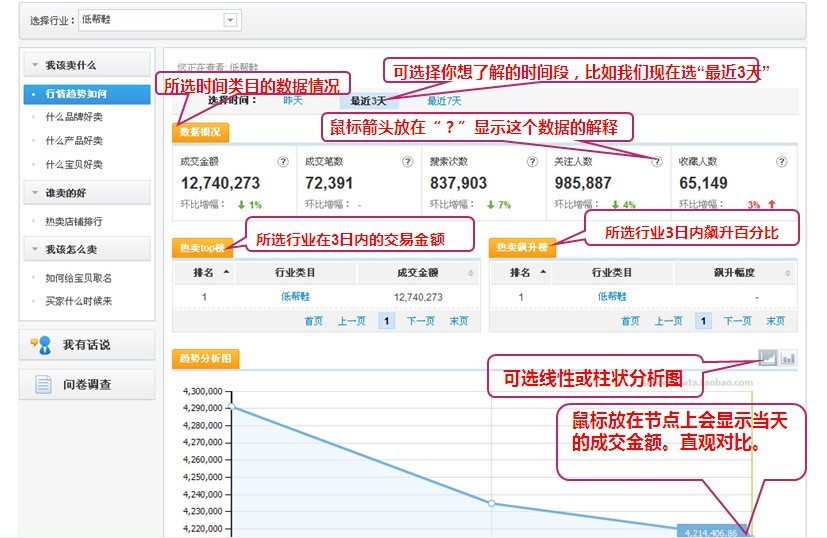827x538 pixels.
Task: Select the 最近3天 time range
Action: (369, 100)
